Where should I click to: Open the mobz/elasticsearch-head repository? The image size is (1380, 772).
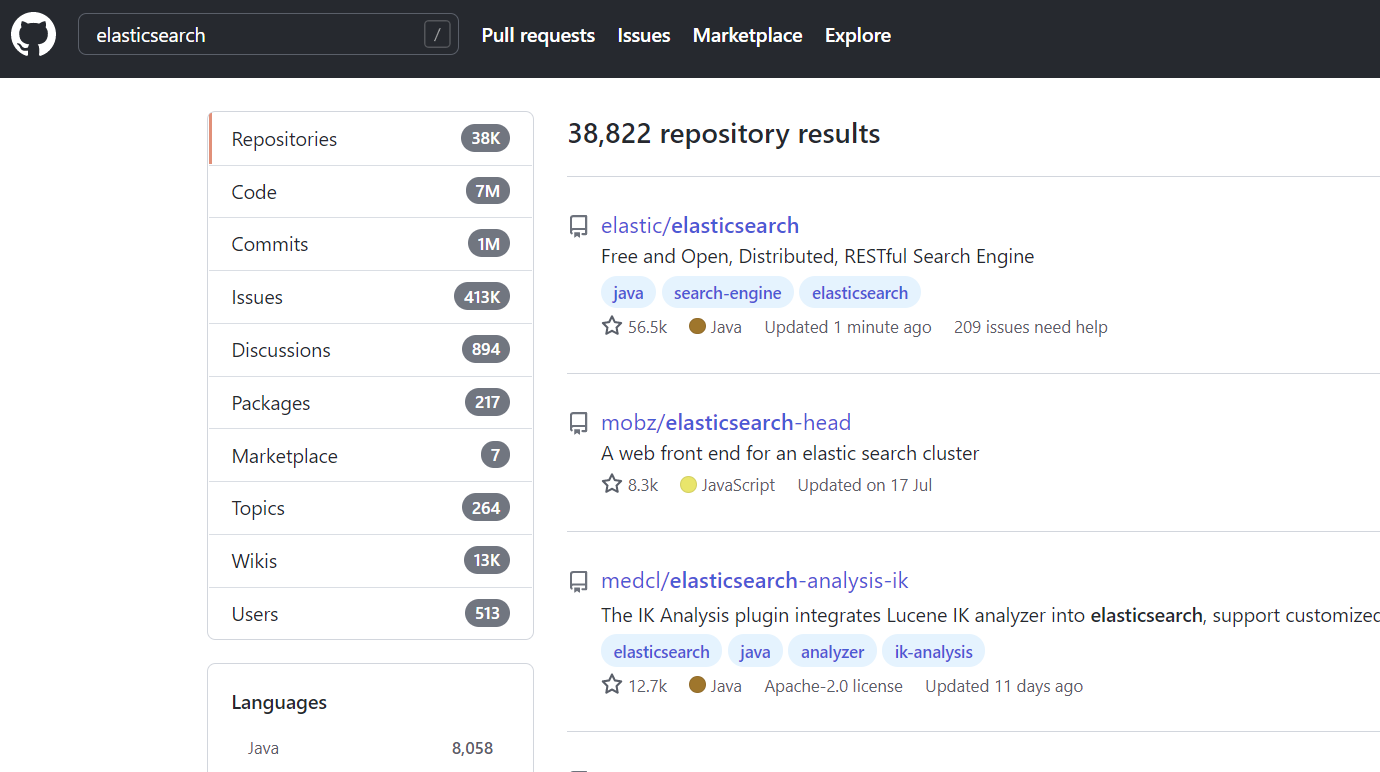point(726,422)
